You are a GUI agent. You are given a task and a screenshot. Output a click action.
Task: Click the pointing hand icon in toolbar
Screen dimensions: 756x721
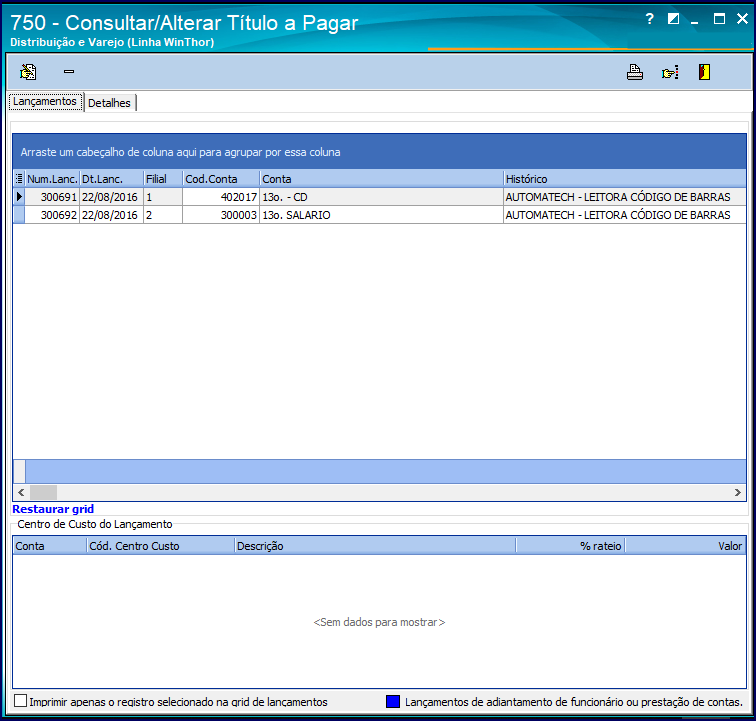pyautogui.click(x=670, y=72)
